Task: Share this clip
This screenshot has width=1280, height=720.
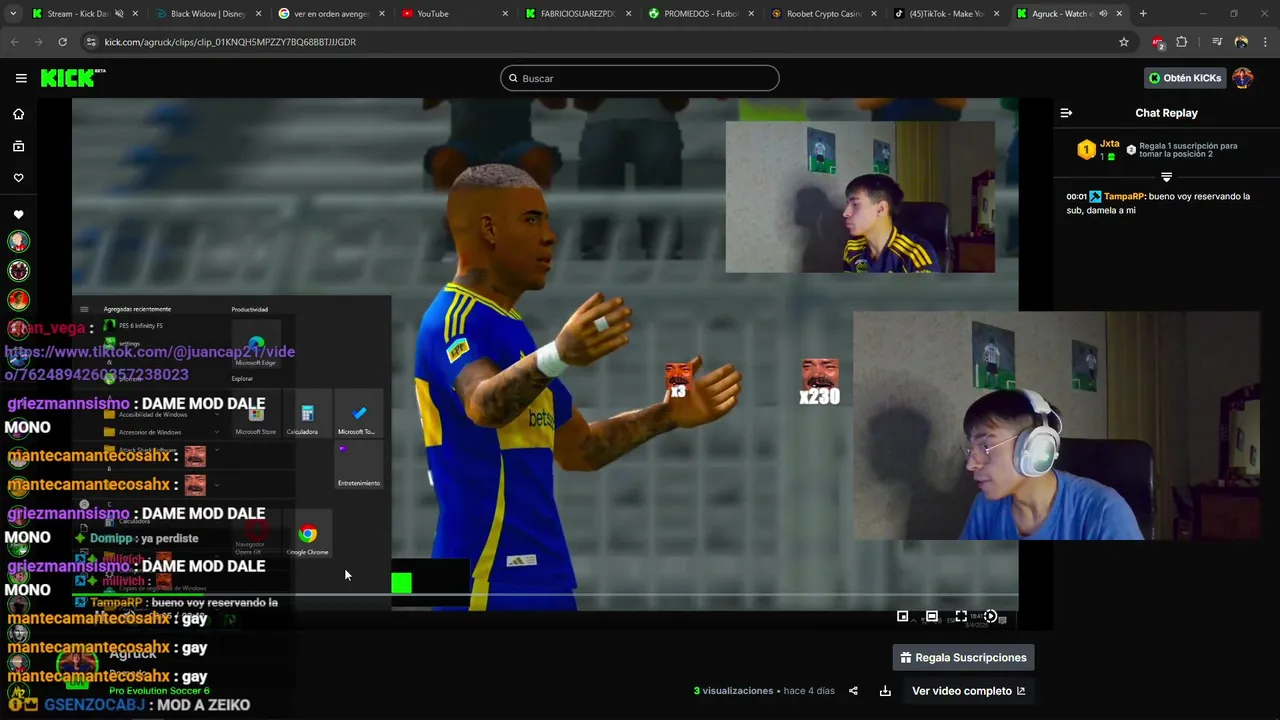Action: pos(853,691)
